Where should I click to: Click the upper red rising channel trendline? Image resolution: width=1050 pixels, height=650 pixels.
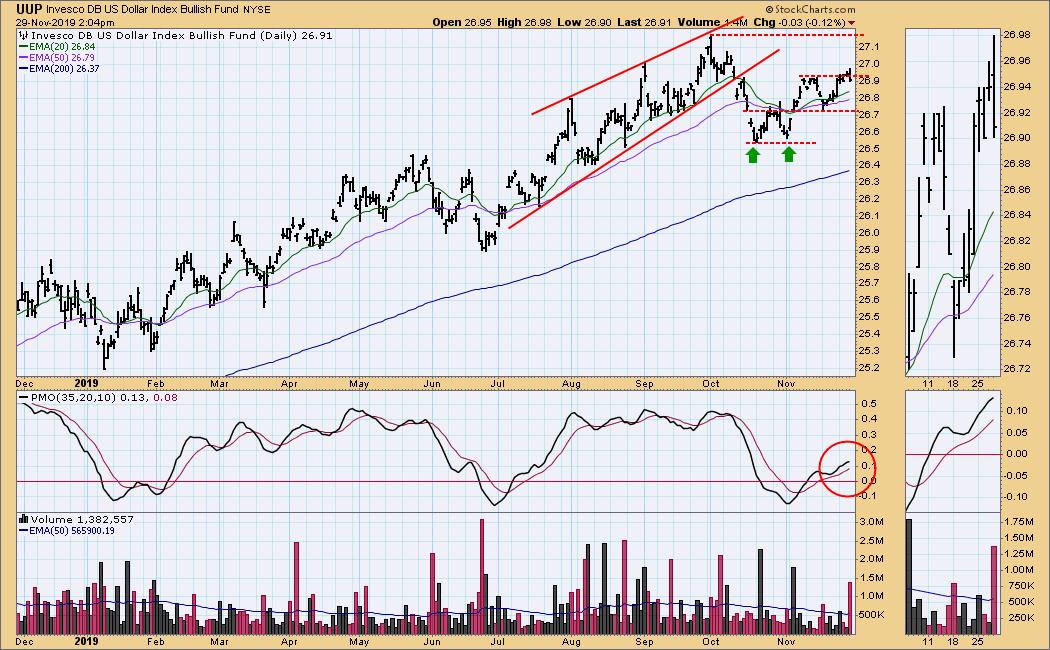620,73
